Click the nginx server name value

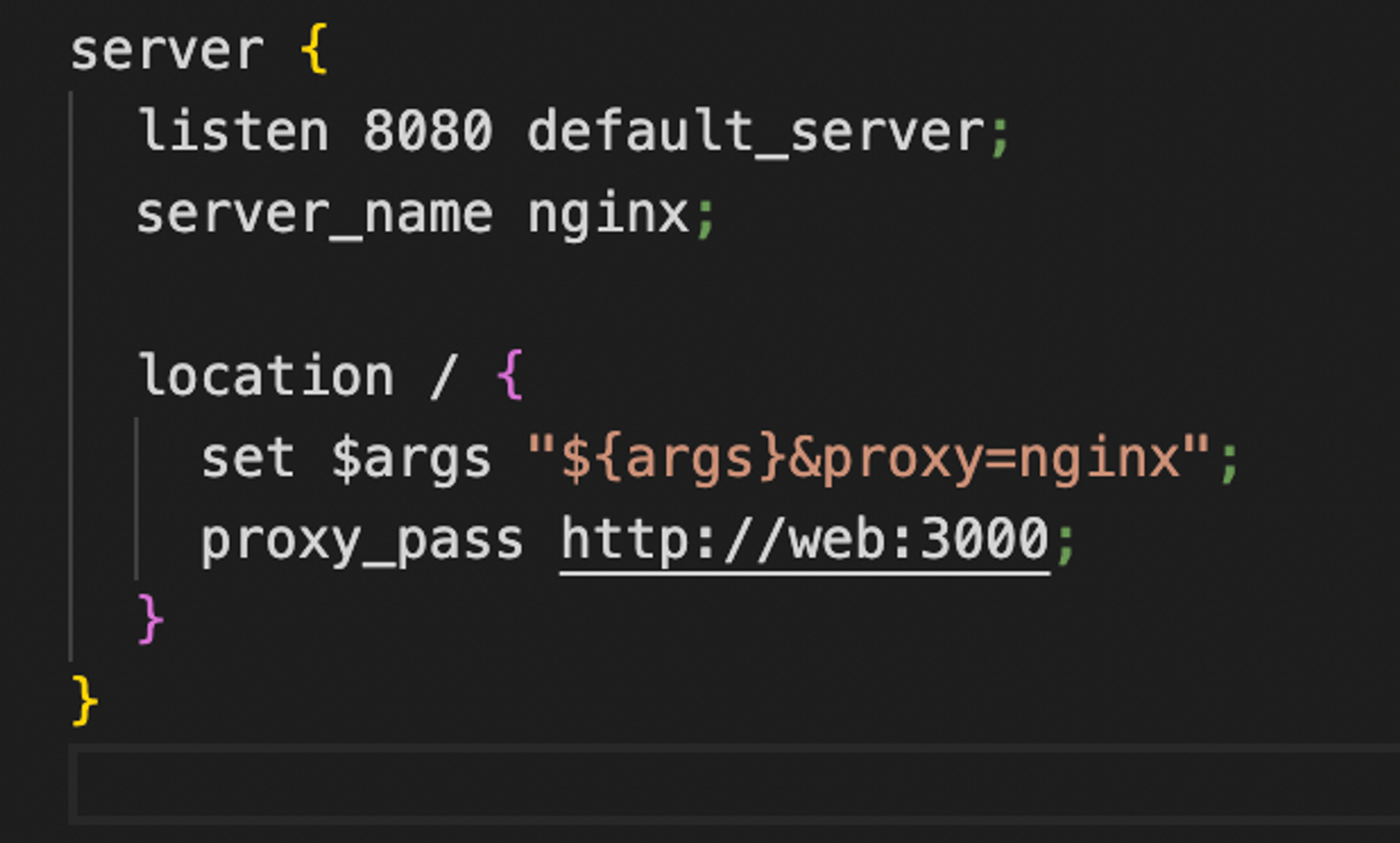[x=608, y=216]
